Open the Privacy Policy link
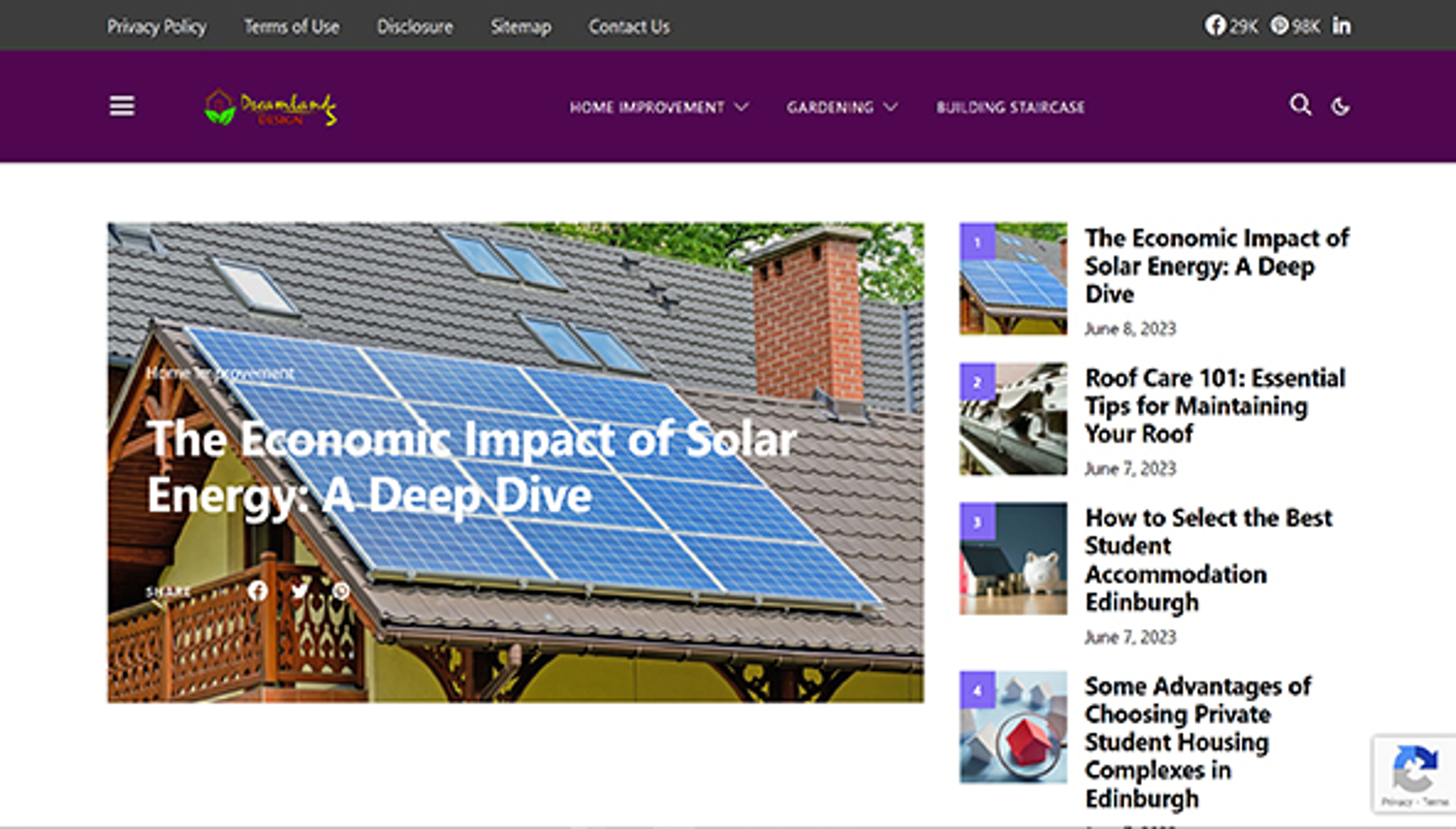 [x=157, y=27]
